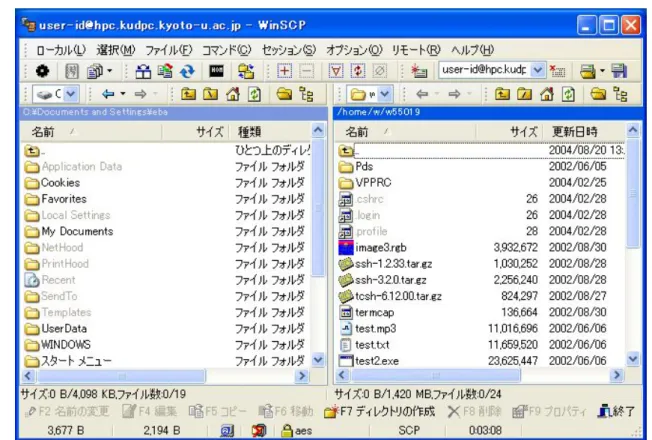This screenshot has height=440, width=652.
Task: Click the queue view toolbar icon
Action: [x=72, y=71]
